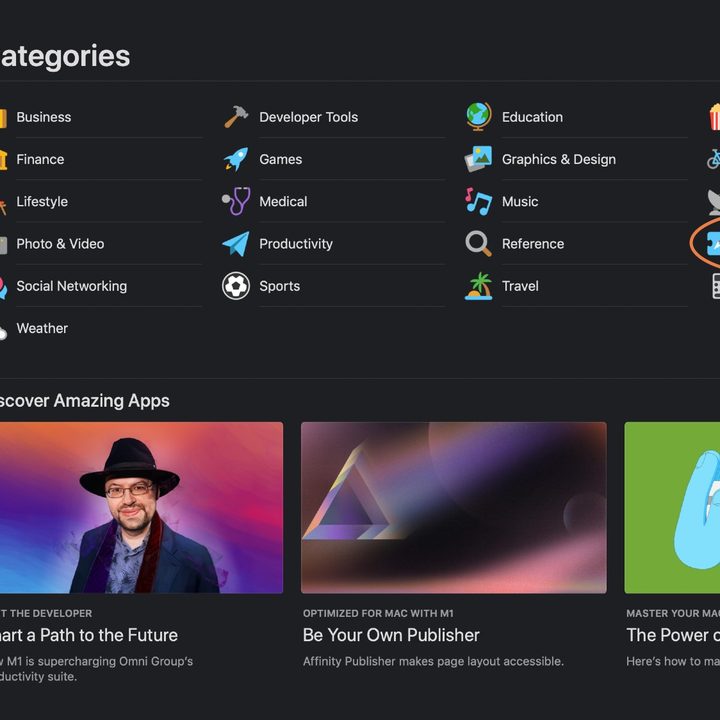The height and width of the screenshot is (720, 720).
Task: Browse the Social Networking category
Action: (x=72, y=286)
